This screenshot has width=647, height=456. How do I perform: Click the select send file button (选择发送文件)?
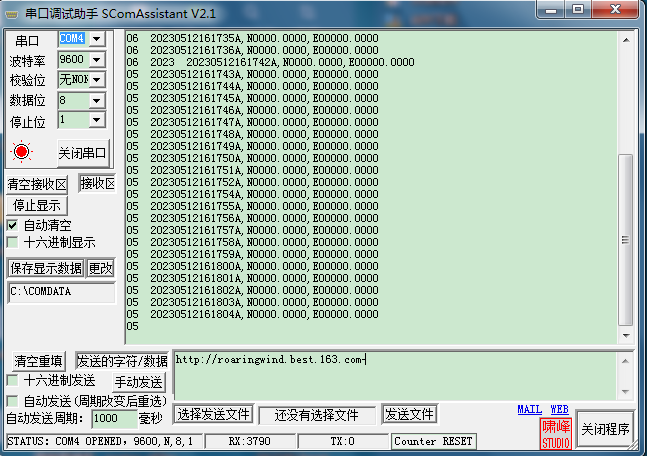(213, 414)
